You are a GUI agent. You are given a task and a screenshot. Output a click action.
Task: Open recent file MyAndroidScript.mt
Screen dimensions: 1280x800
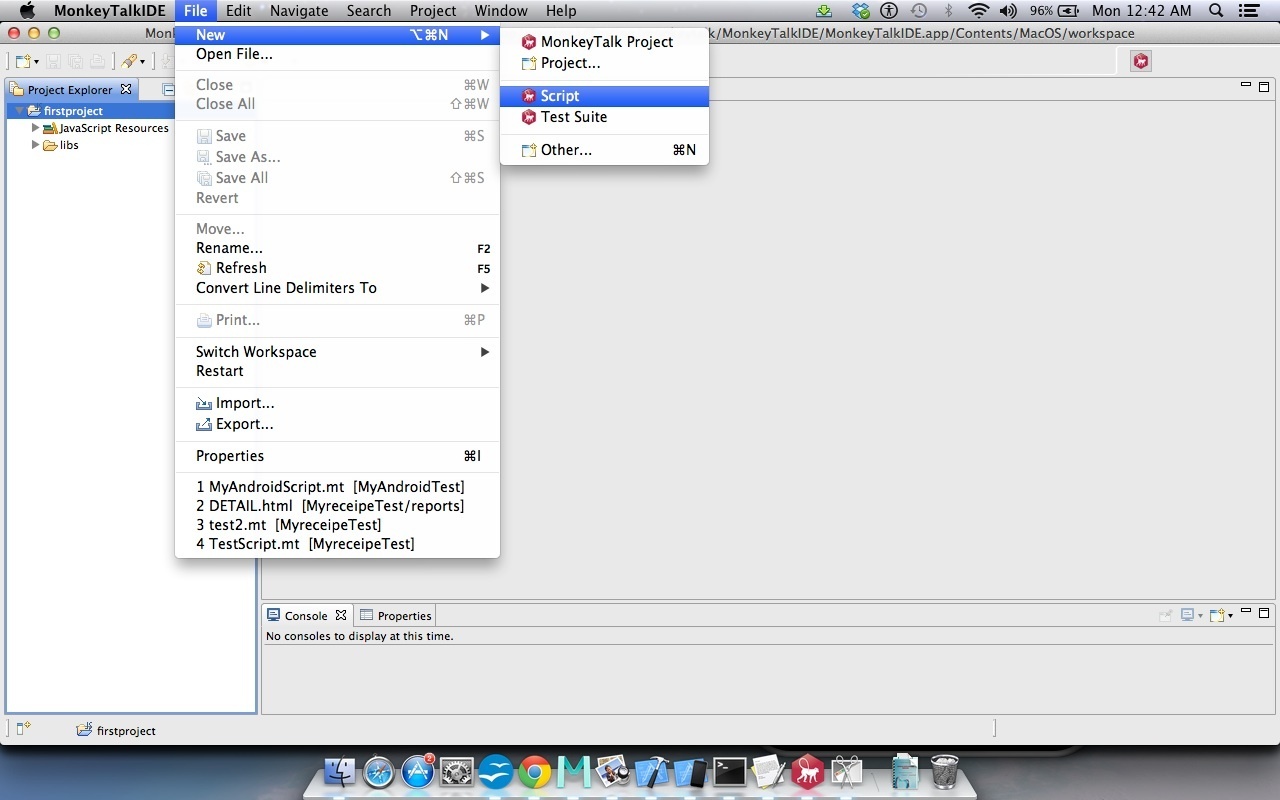point(330,487)
